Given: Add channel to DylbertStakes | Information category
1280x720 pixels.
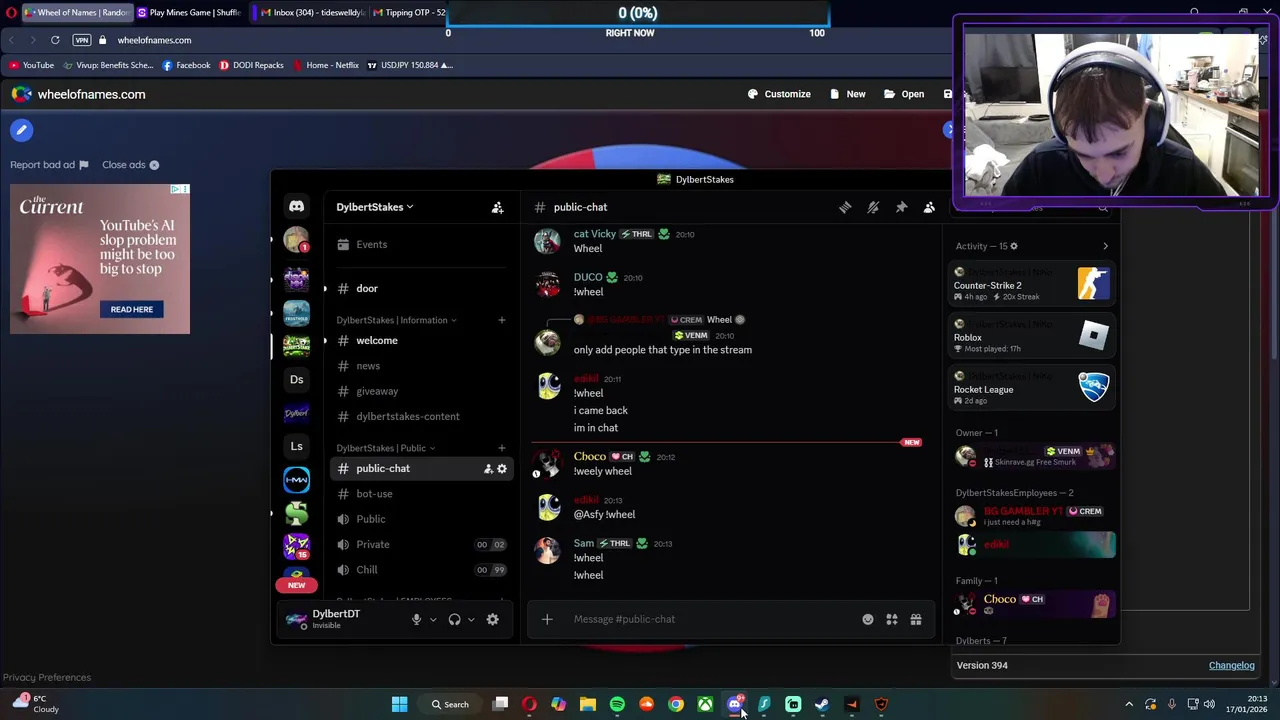Looking at the screenshot, I should point(502,320).
